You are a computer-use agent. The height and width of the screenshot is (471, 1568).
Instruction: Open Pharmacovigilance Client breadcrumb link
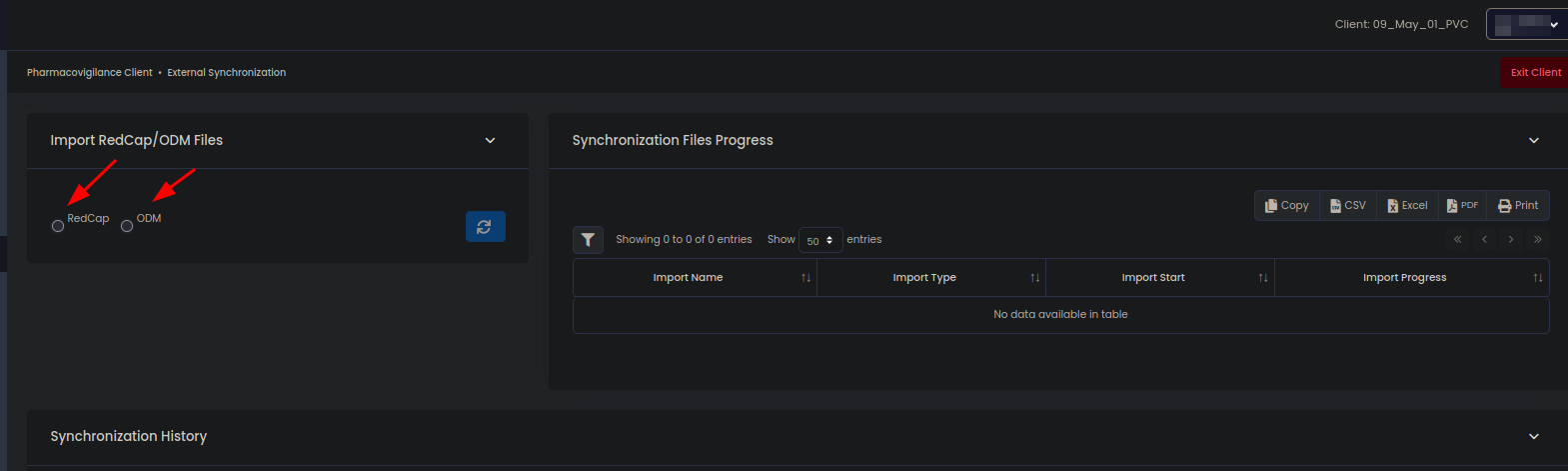(x=89, y=73)
